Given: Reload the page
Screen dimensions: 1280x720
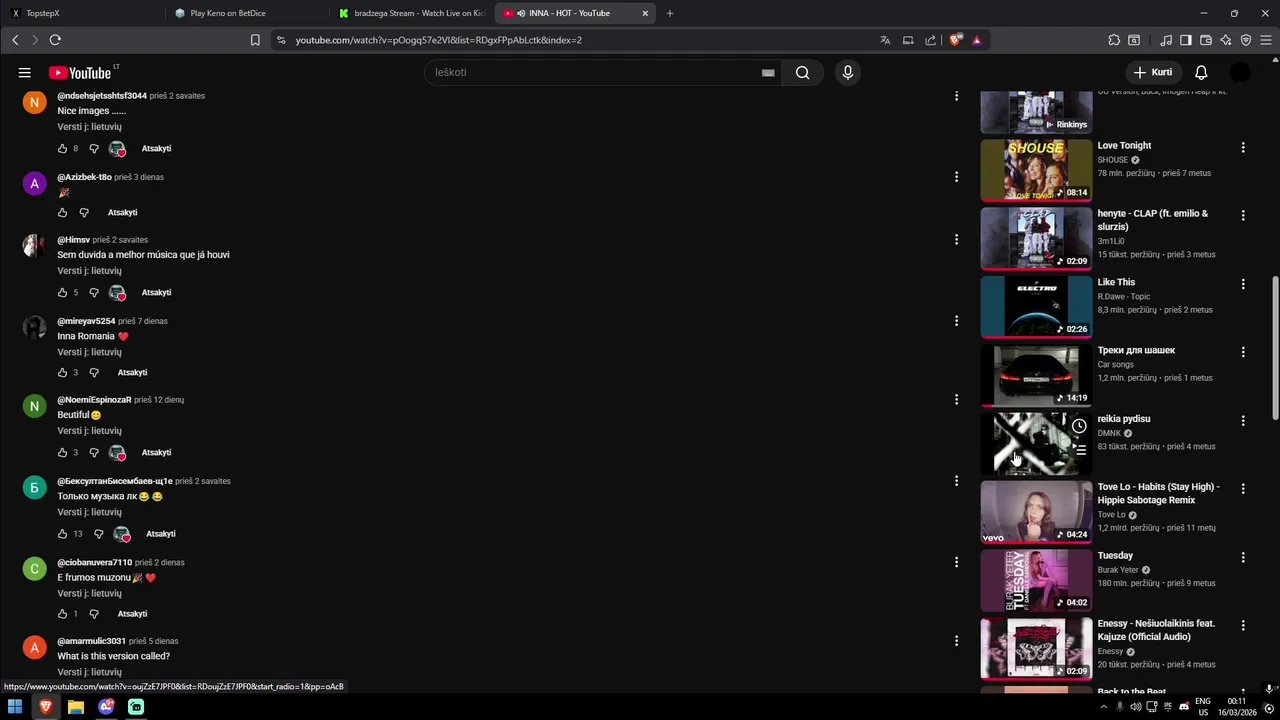Looking at the screenshot, I should click(x=55, y=40).
